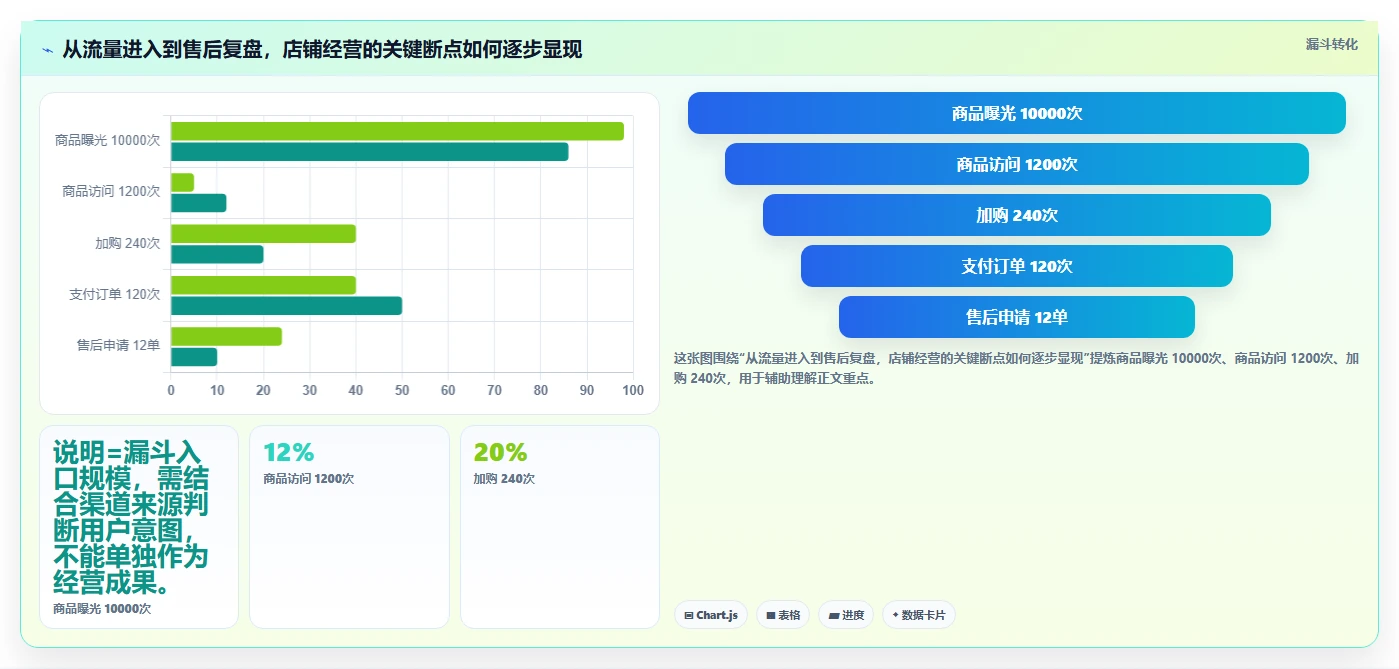Click the 售后申请 12单 chart axis label
Viewport: 1399px width, 669px height.
[118, 345]
